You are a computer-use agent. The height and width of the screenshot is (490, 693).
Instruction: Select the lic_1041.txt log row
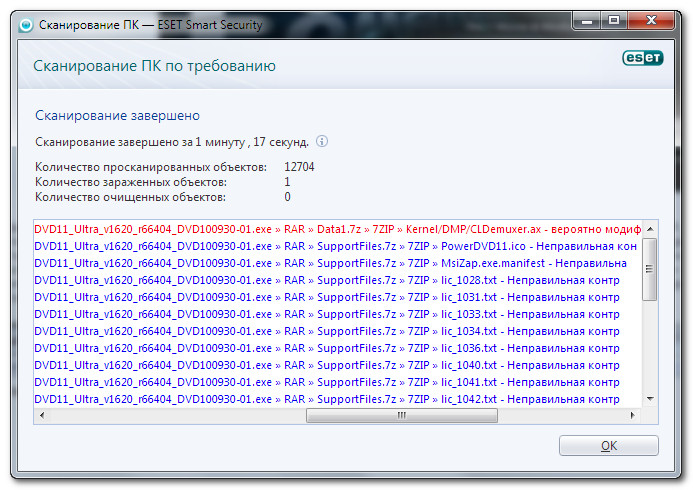338,382
